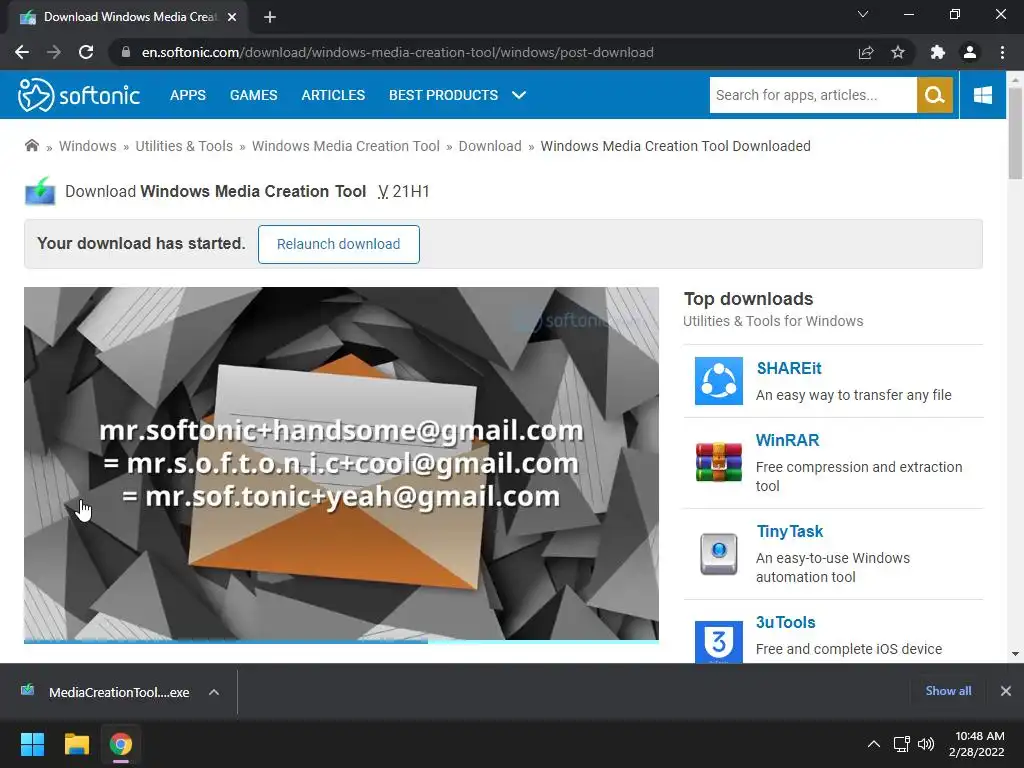Click the Windows Media Creation Tool app icon
Screen dimensions: 1024x768
(40, 191)
